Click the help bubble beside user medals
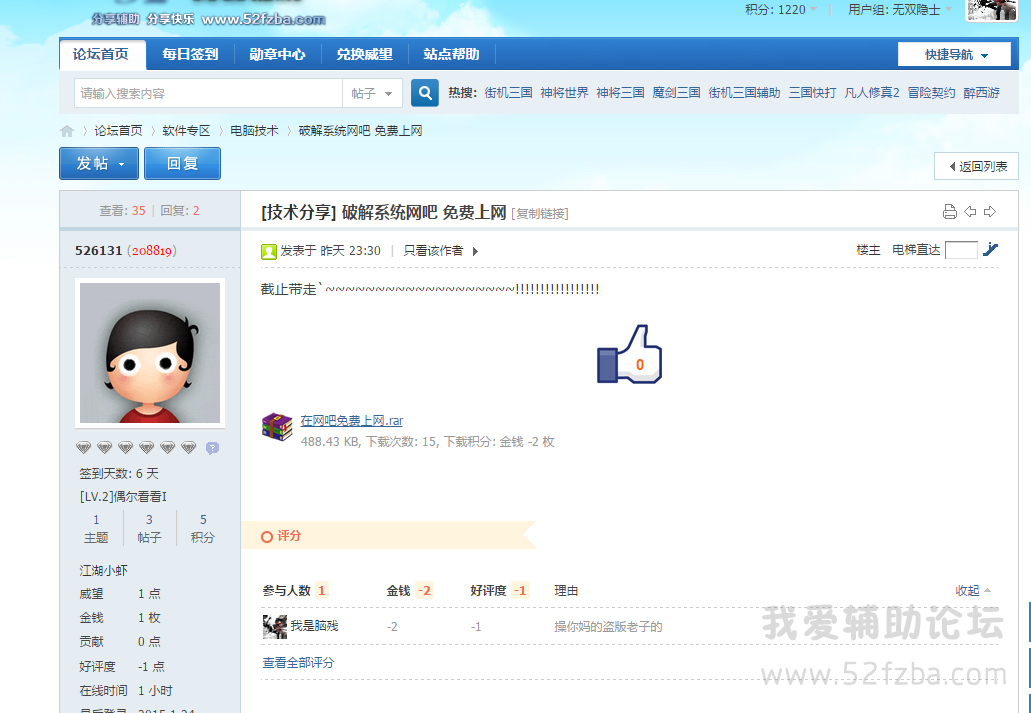Viewport: 1031px width, 713px height. [x=212, y=448]
